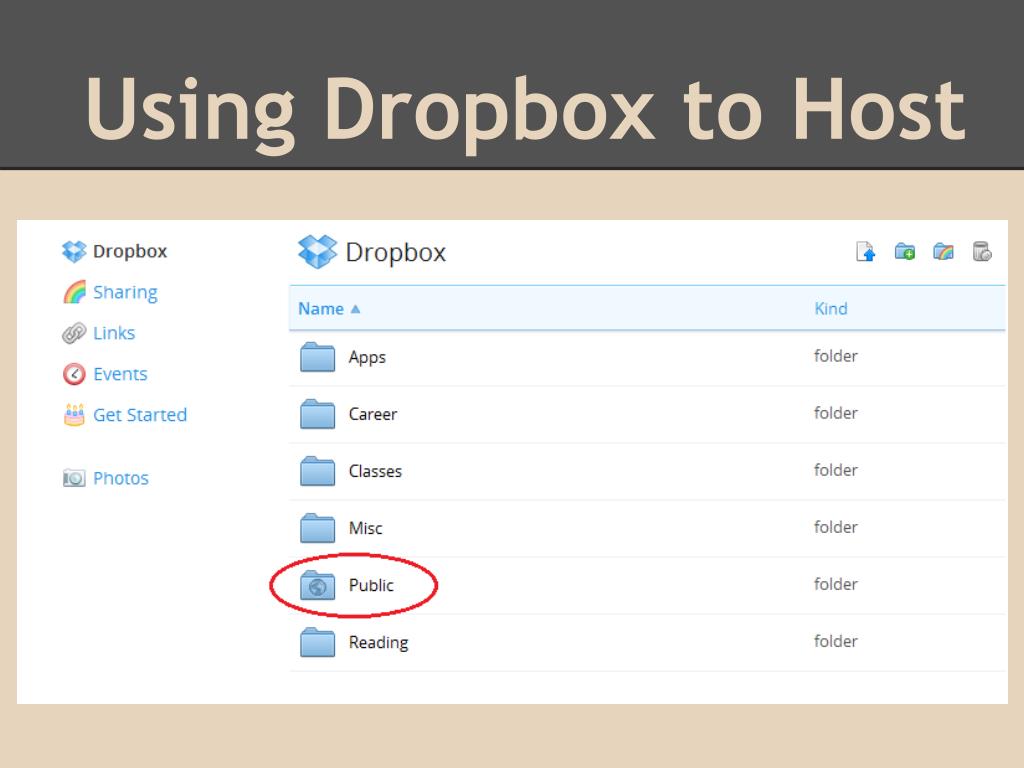Click the Dropbox title heading text
The image size is (1024, 768).
(x=395, y=252)
